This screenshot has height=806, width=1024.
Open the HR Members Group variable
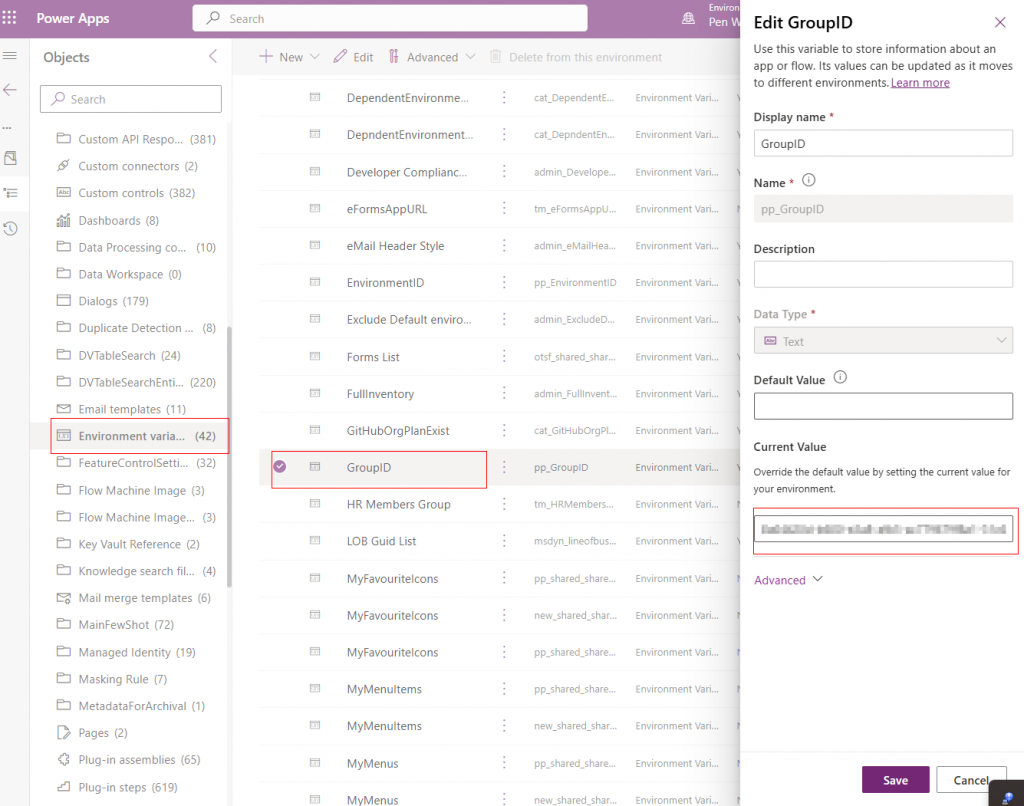[x=398, y=504]
